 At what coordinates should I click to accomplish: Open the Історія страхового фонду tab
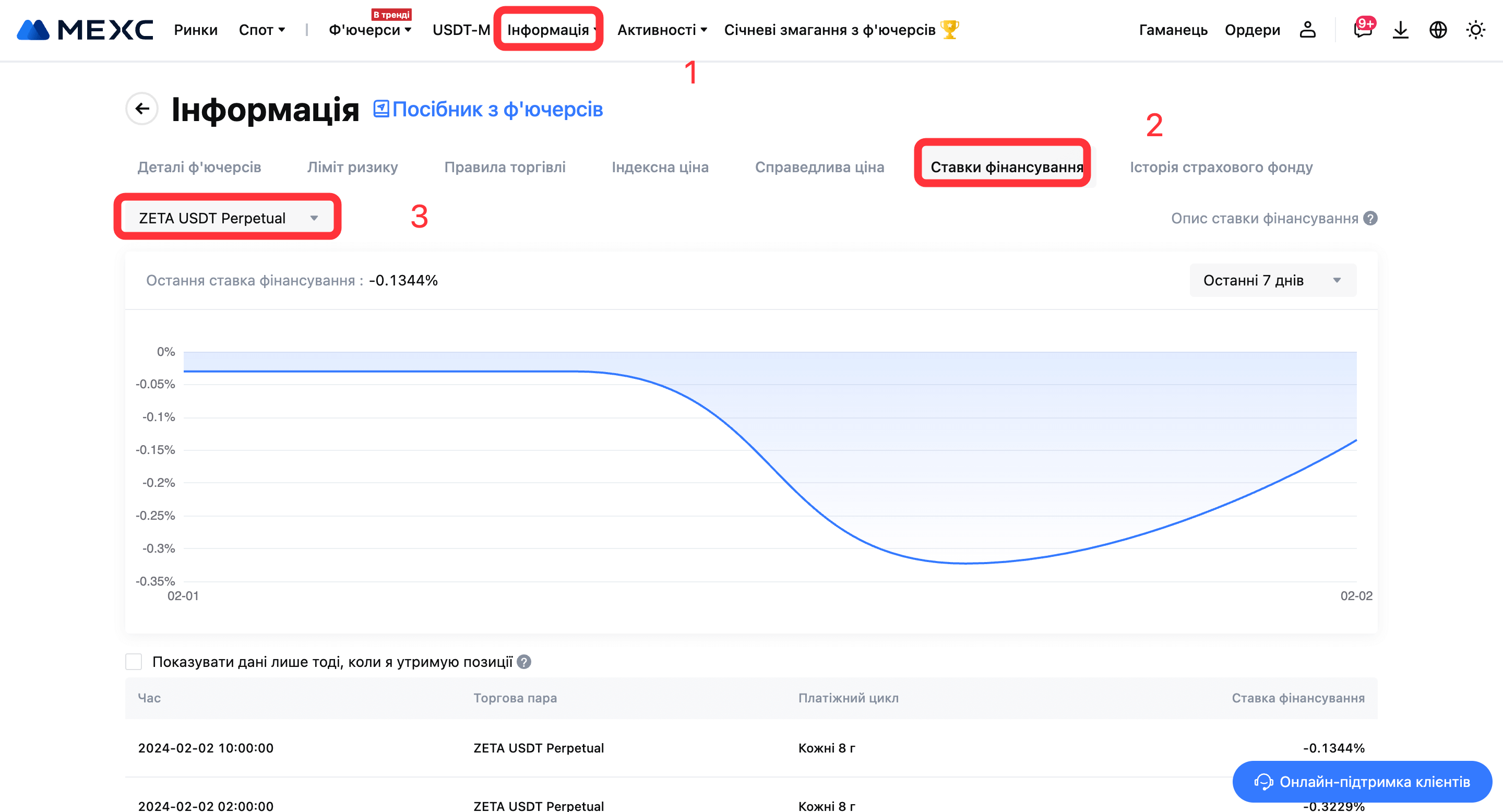tap(1221, 168)
